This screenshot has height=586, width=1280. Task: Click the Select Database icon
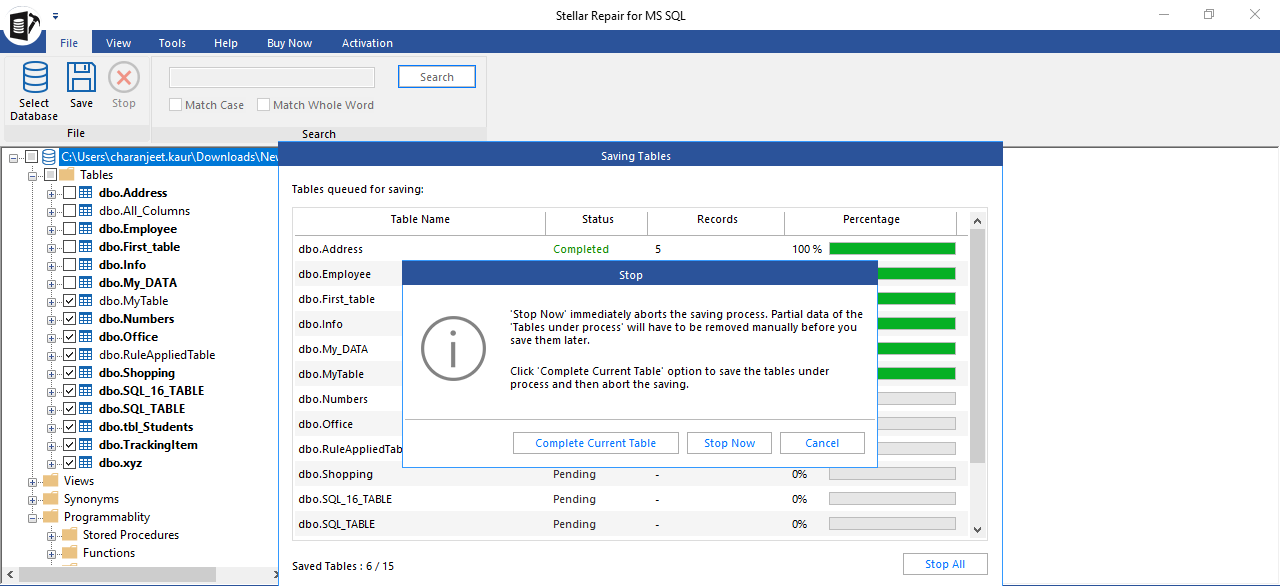(x=34, y=78)
